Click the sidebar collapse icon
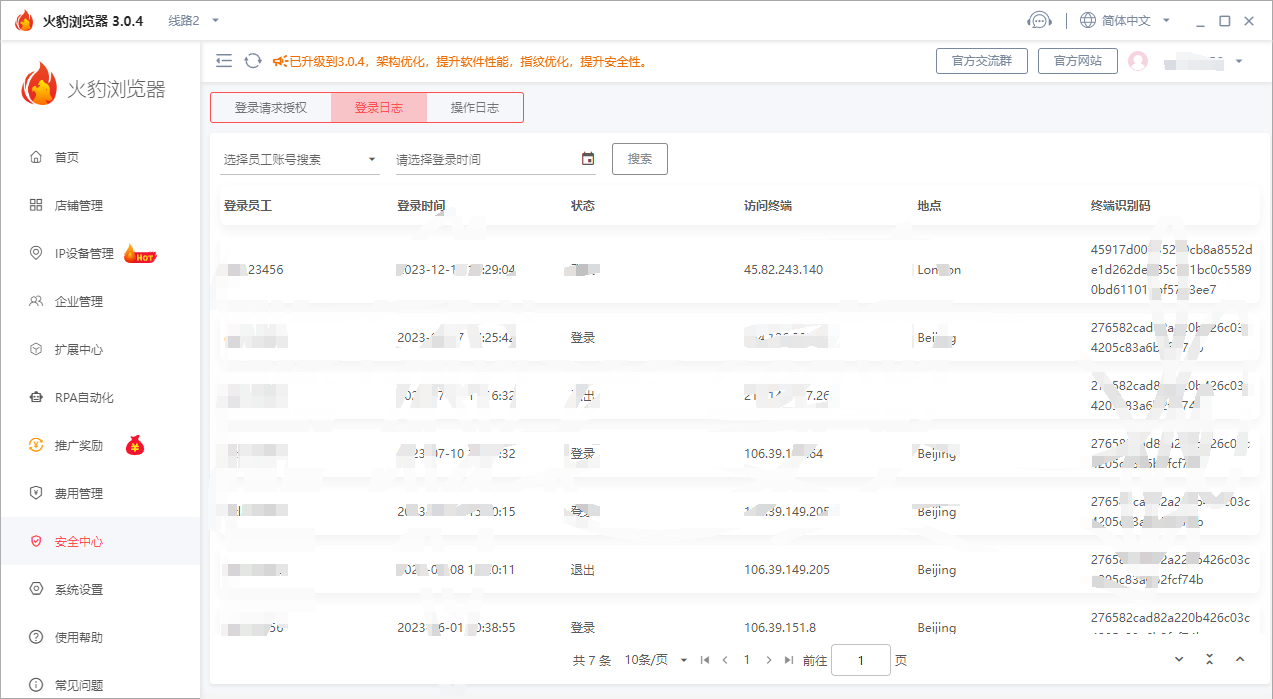The width and height of the screenshot is (1273, 699). tap(224, 61)
